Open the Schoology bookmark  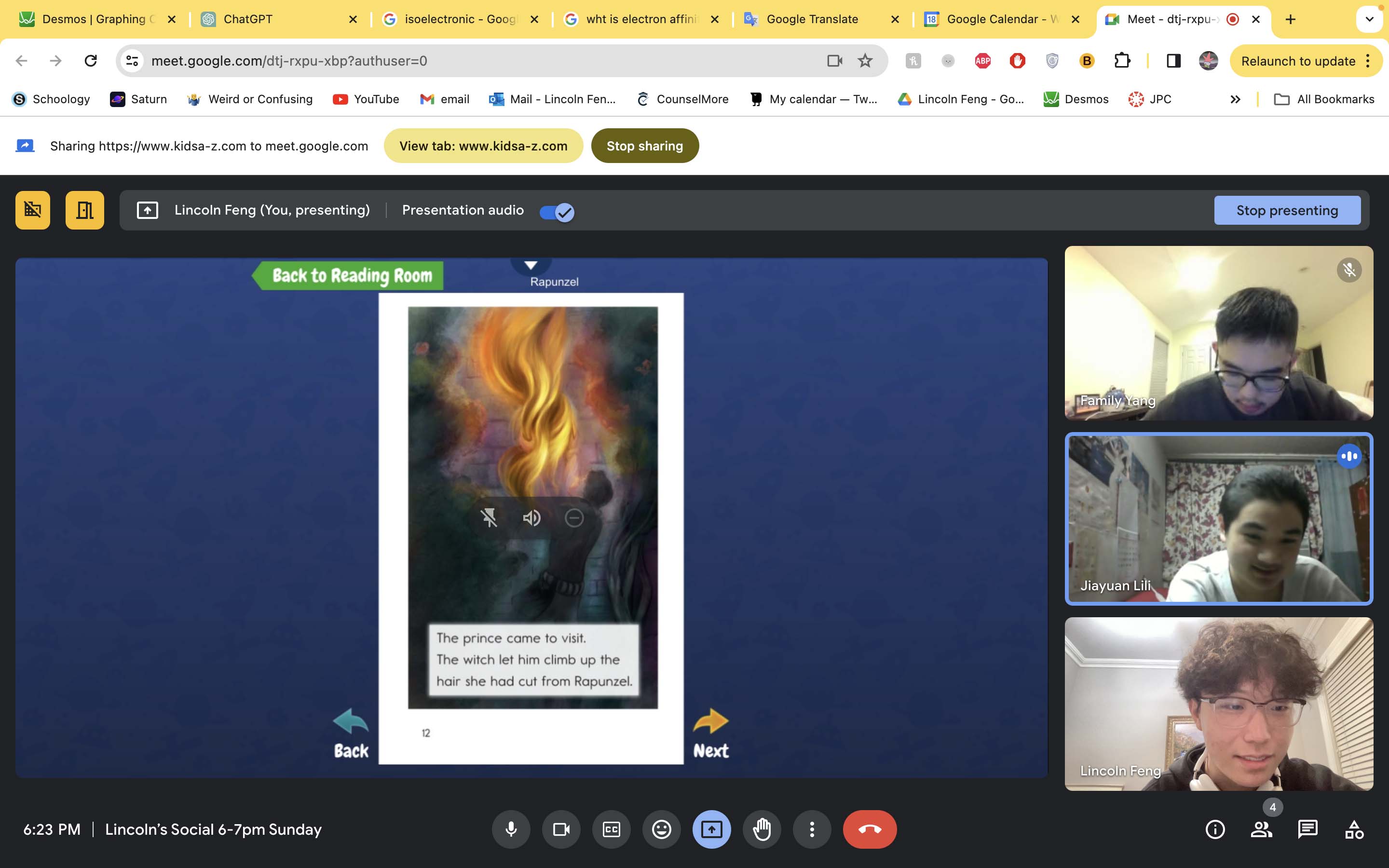coord(52,99)
